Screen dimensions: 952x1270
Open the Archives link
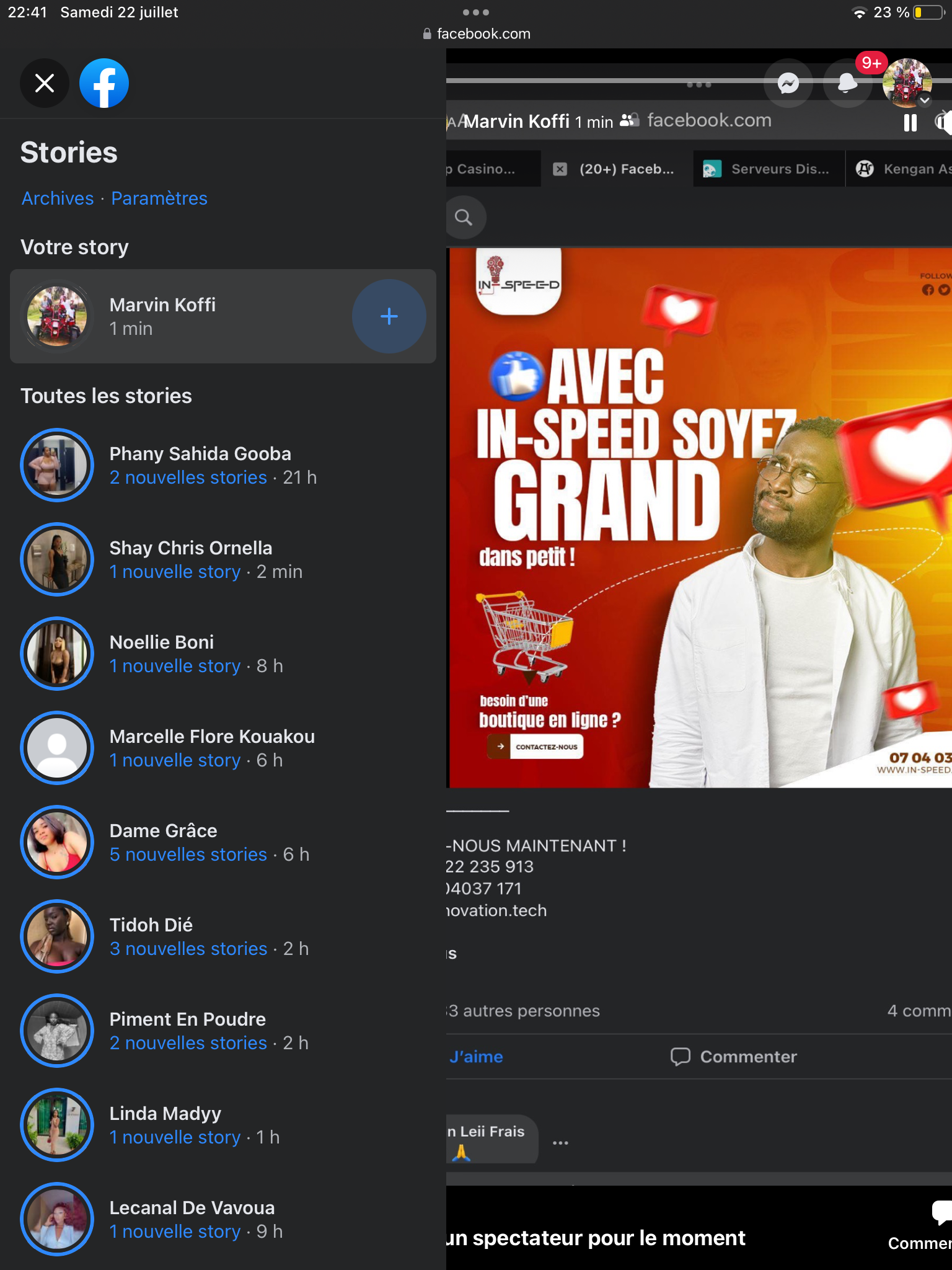point(58,198)
